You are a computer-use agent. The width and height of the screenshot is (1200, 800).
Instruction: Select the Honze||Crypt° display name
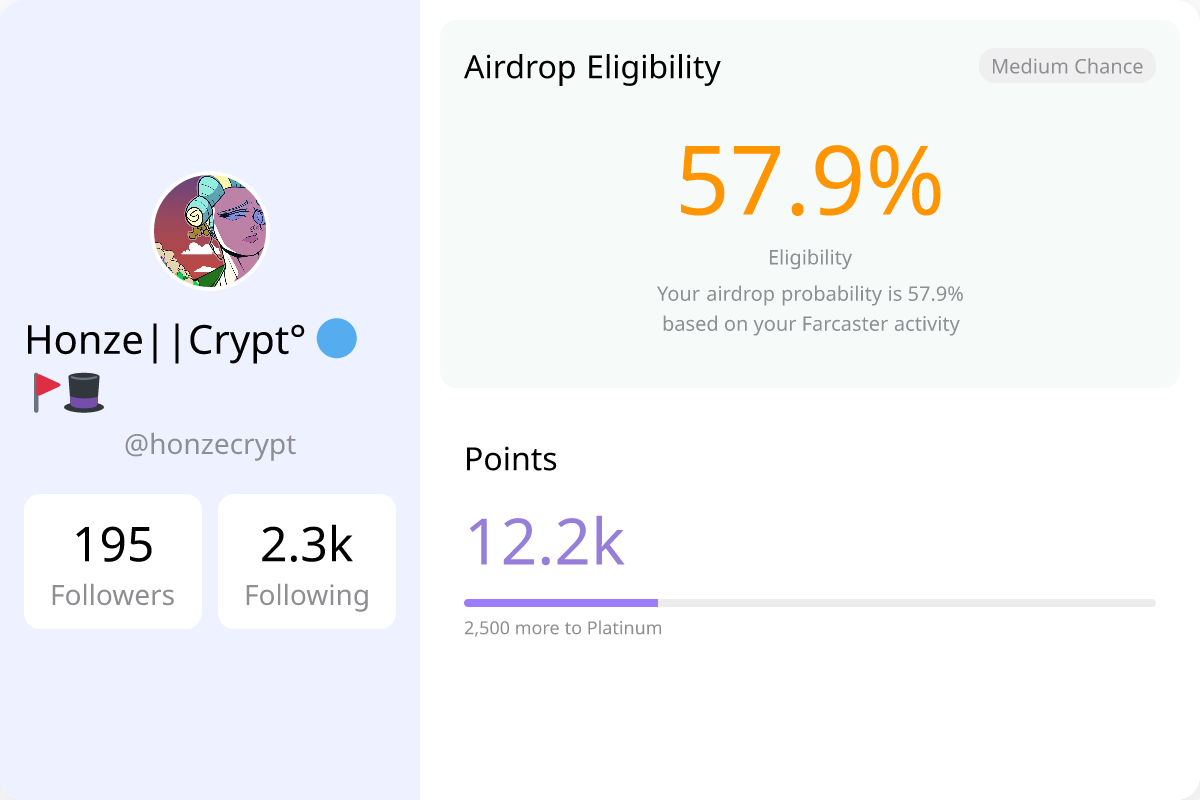tap(165, 341)
